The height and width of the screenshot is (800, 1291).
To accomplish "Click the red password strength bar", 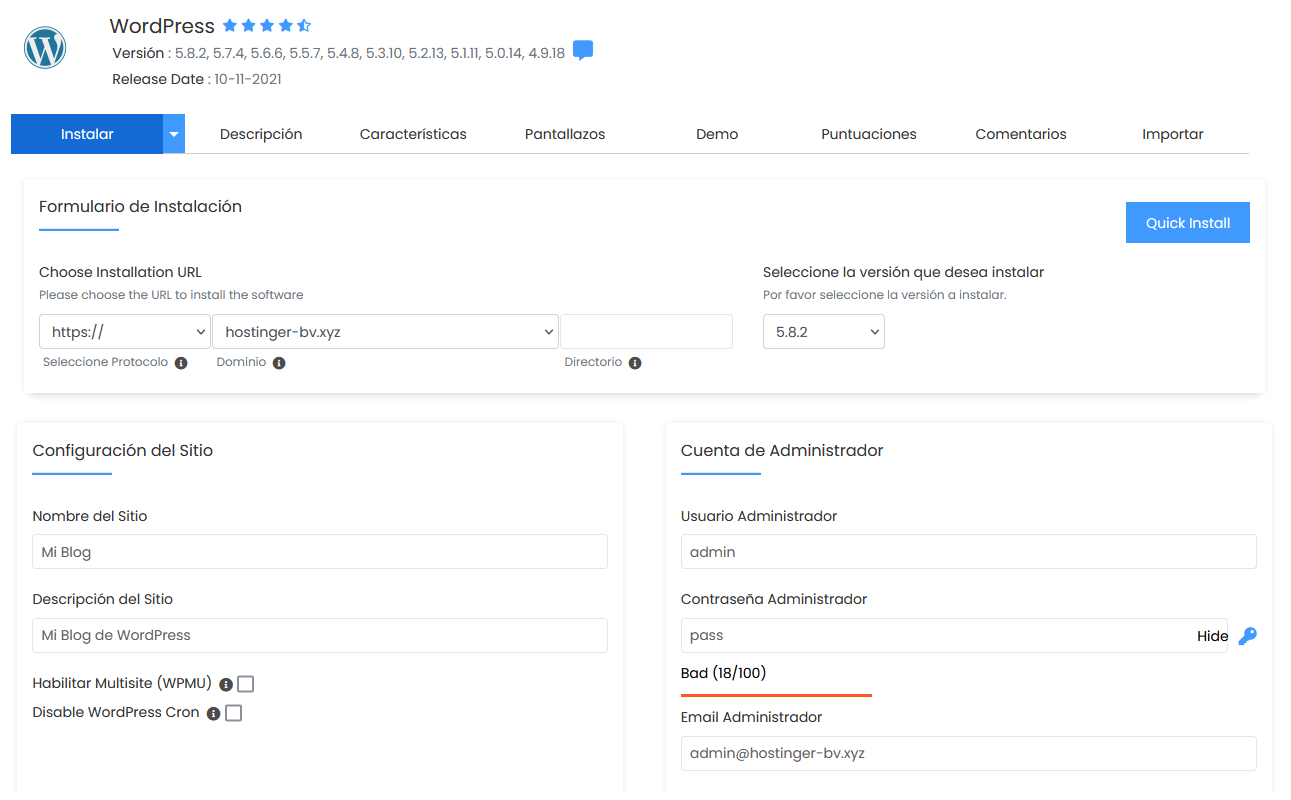I will [x=775, y=695].
